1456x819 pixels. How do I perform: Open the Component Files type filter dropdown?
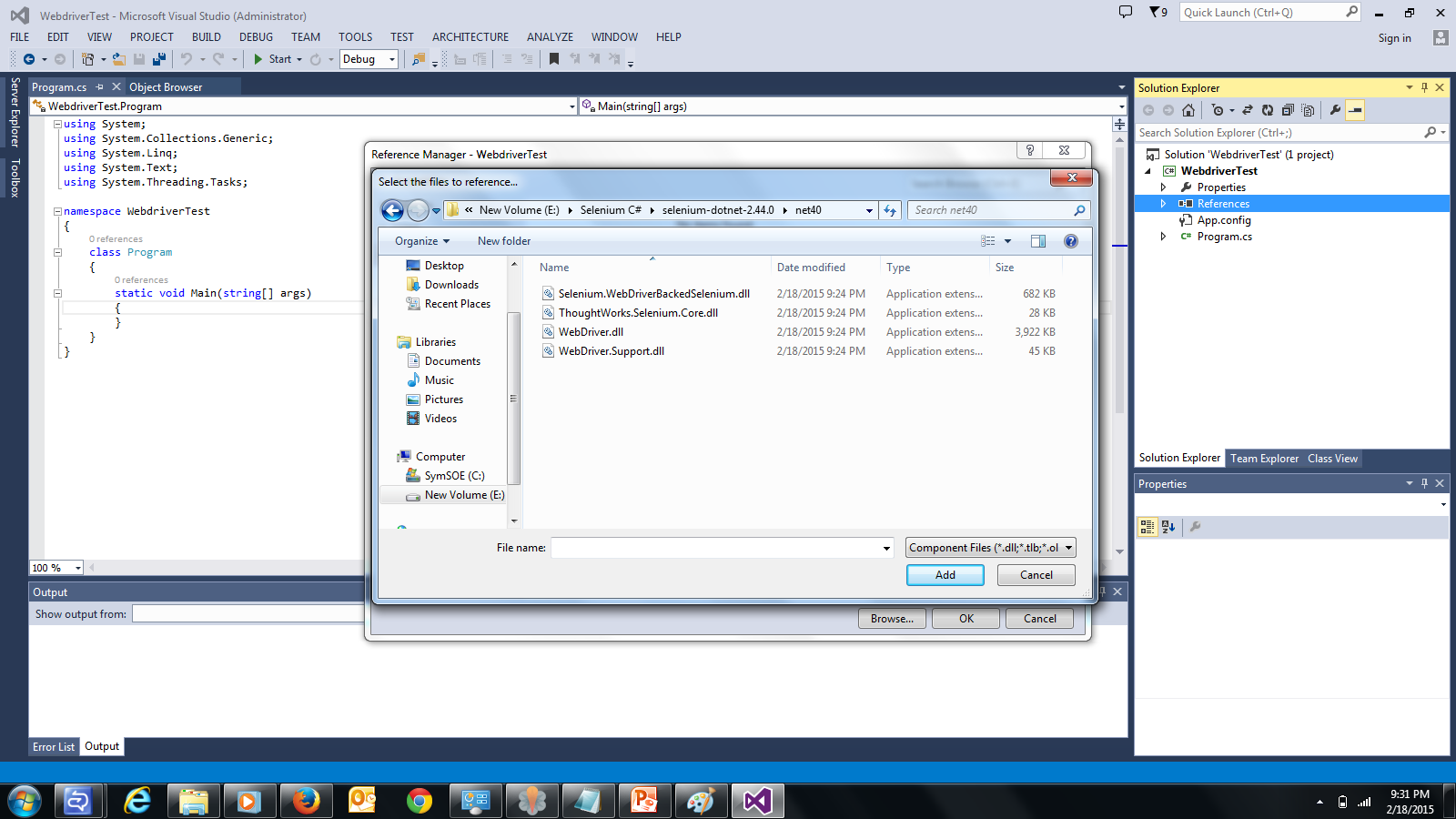pos(1069,548)
